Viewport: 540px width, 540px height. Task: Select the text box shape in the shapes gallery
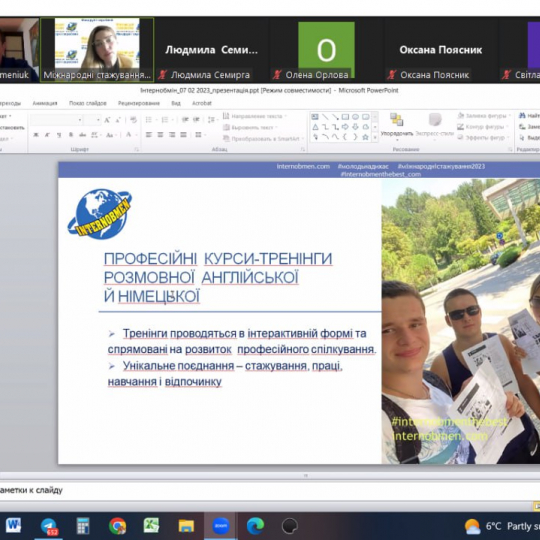(x=315, y=117)
